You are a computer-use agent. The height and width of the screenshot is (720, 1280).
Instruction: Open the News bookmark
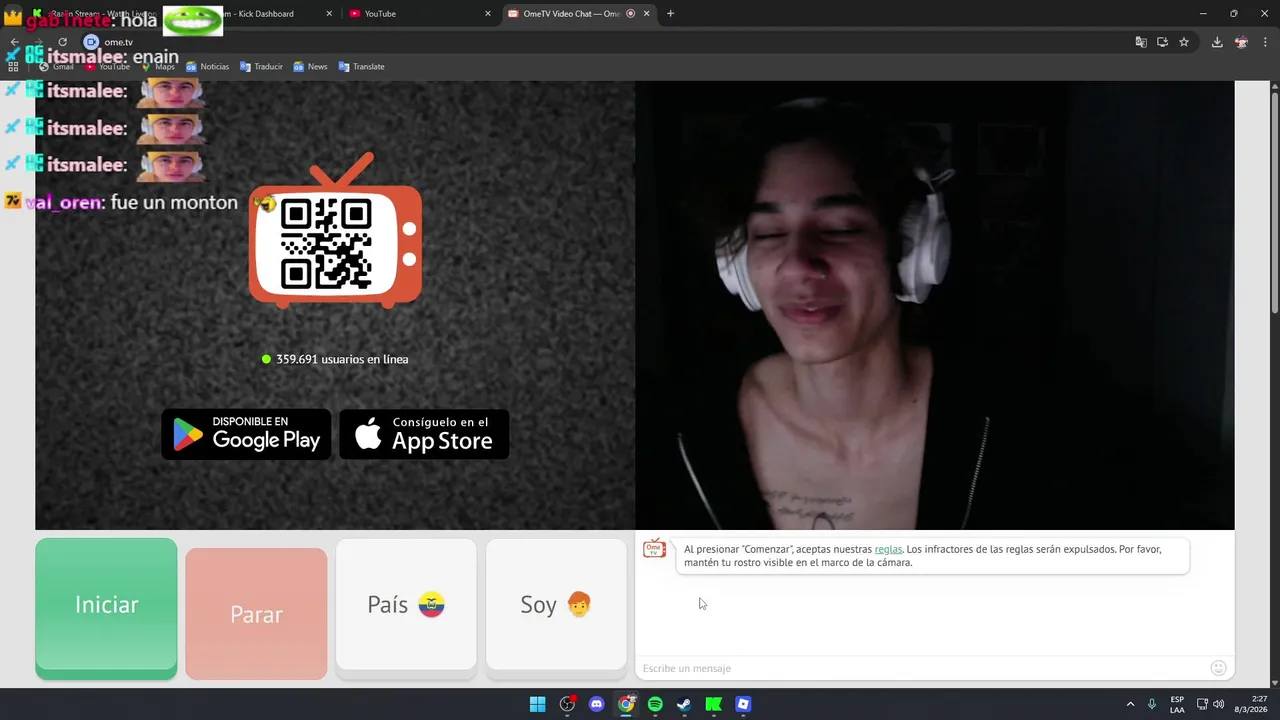[310, 67]
